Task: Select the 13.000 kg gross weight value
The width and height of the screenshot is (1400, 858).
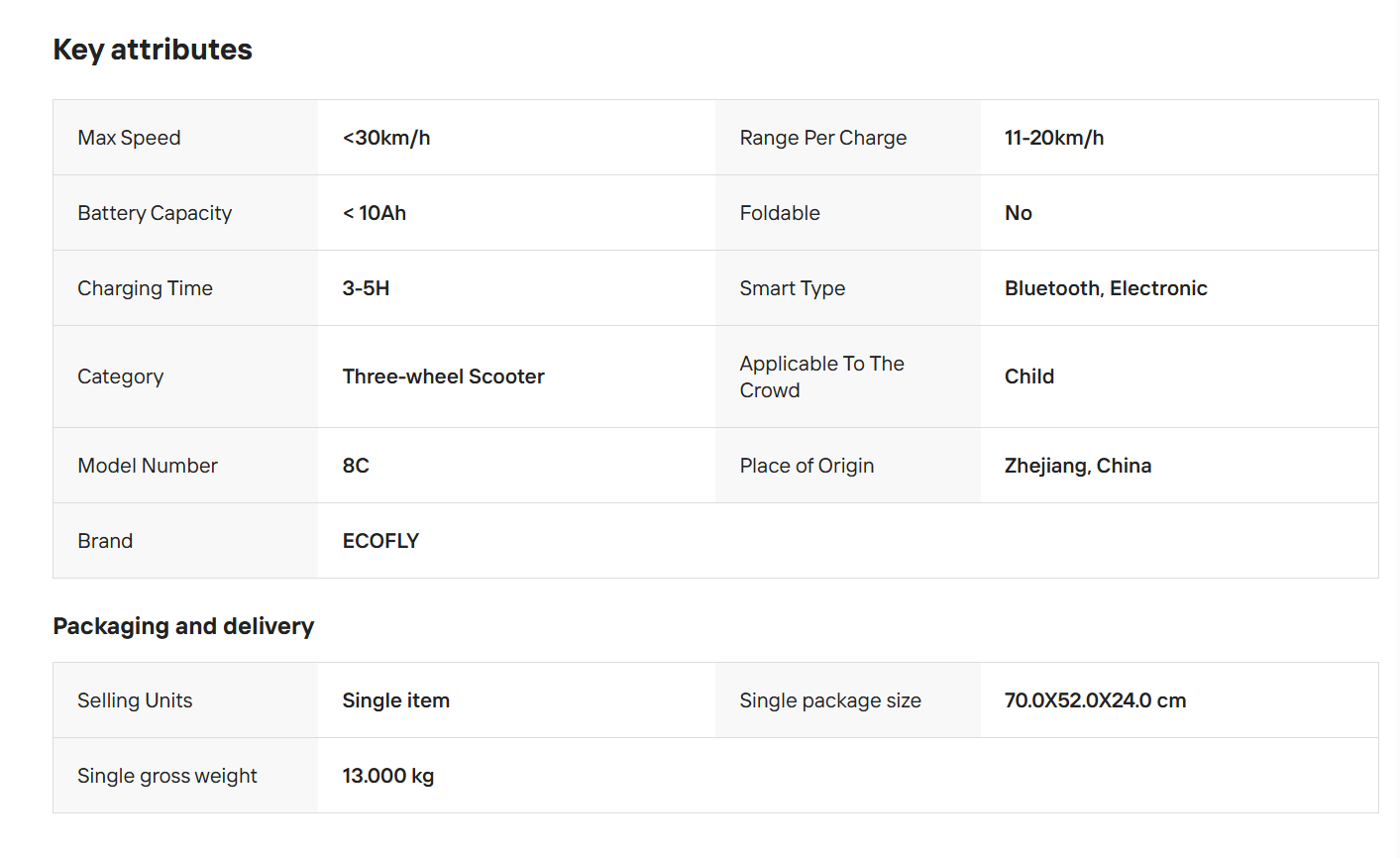Action: 388,776
